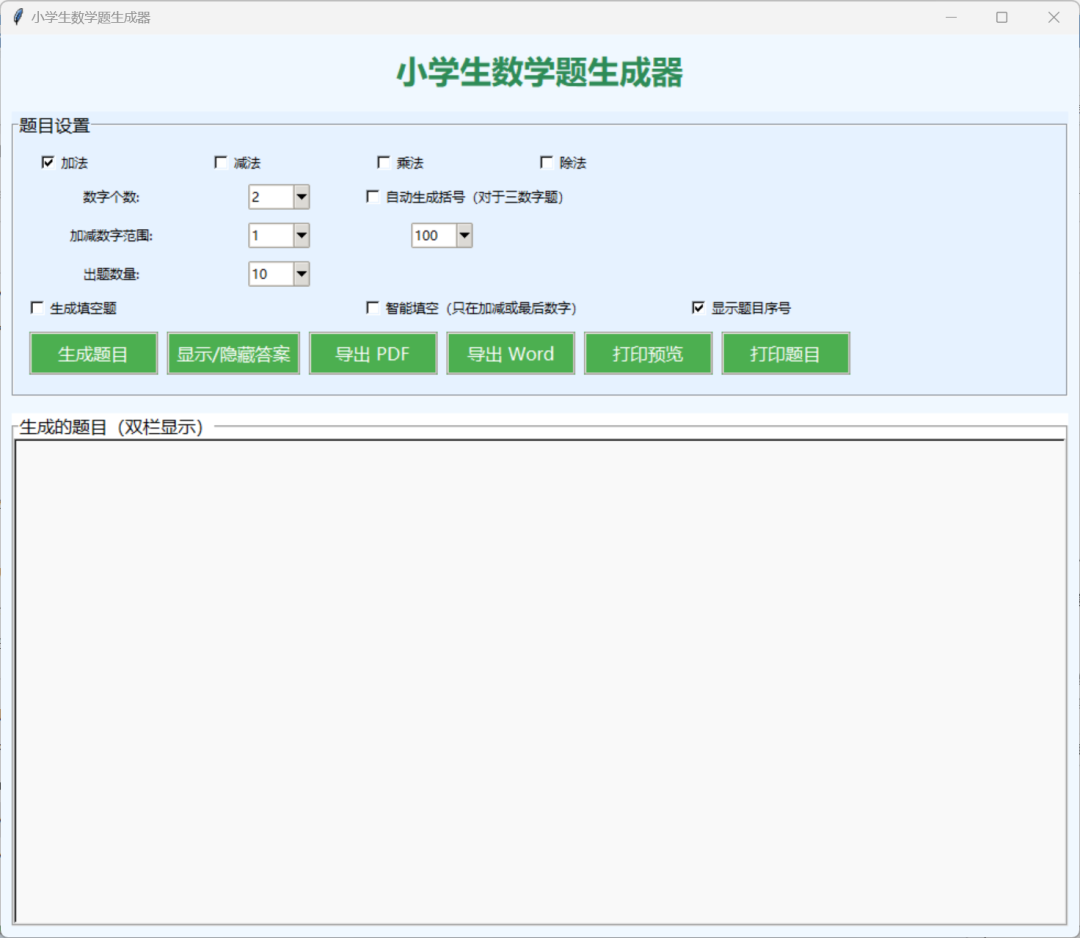Enable 自动生成括号 for three-number problems
Viewport: 1080px width, 938px height.
pos(371,196)
